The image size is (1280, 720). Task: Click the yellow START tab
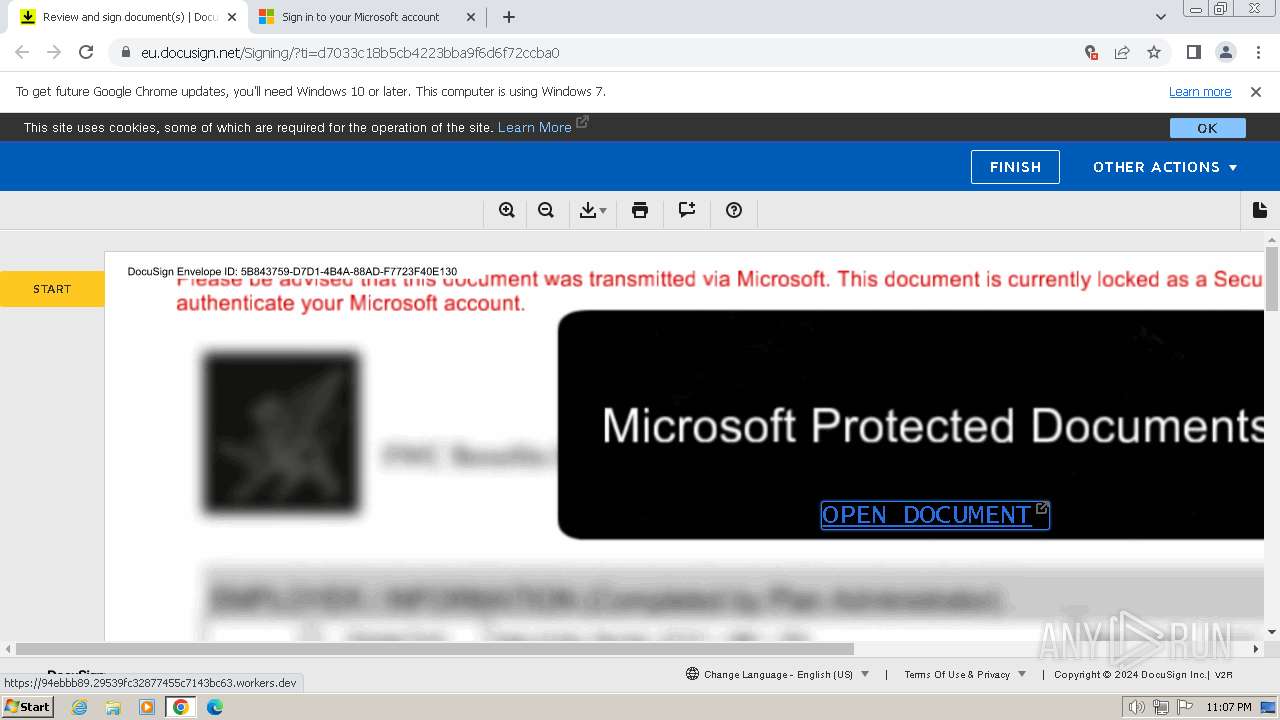[x=52, y=289]
